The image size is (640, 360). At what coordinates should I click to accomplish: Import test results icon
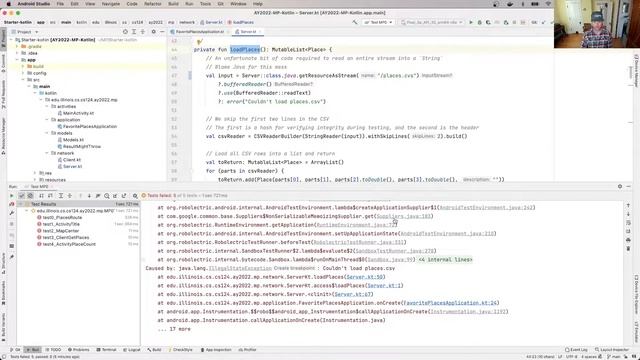tap(115, 196)
